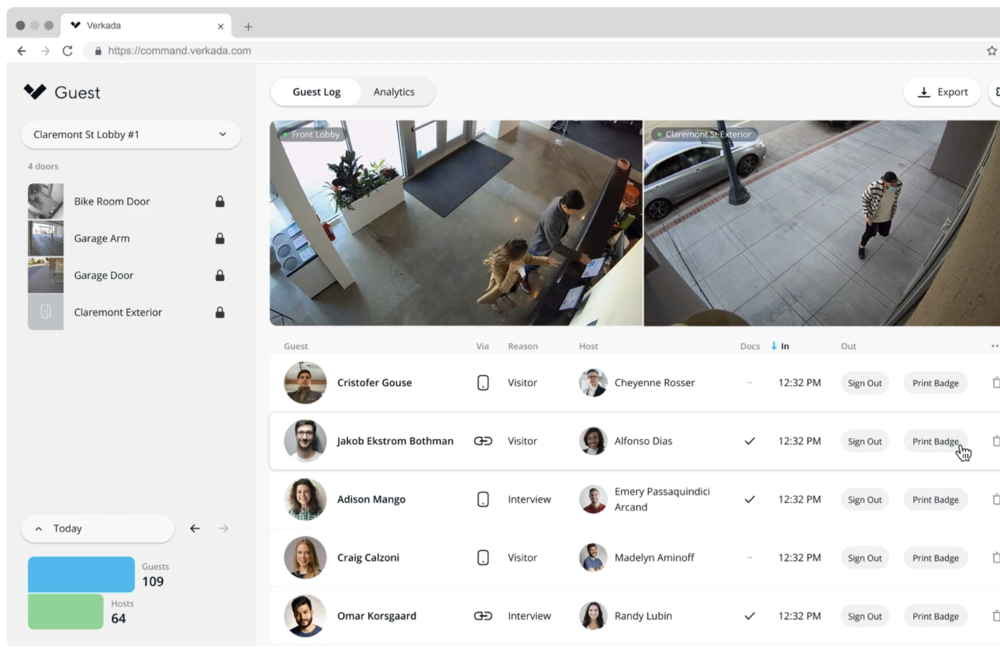Screen dimensions: 1000x657
Task: Switch to the Analytics tab
Action: click(x=394, y=92)
